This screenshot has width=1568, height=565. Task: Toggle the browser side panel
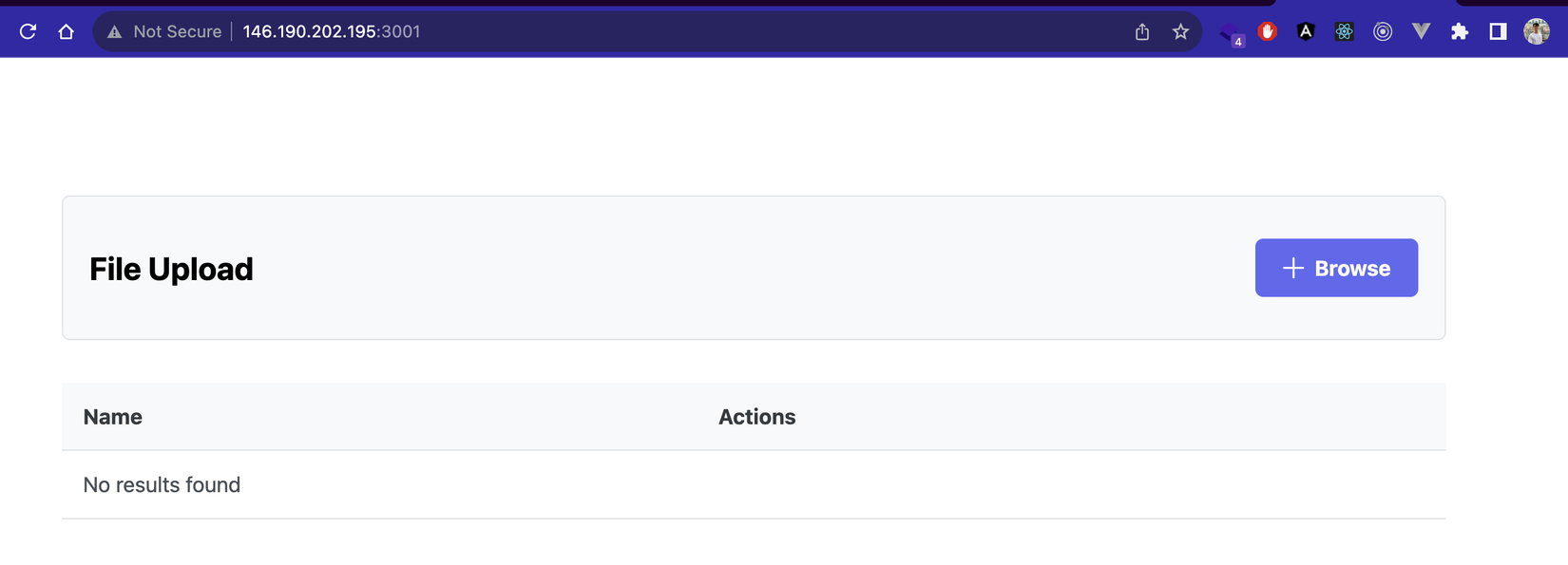point(1498,31)
